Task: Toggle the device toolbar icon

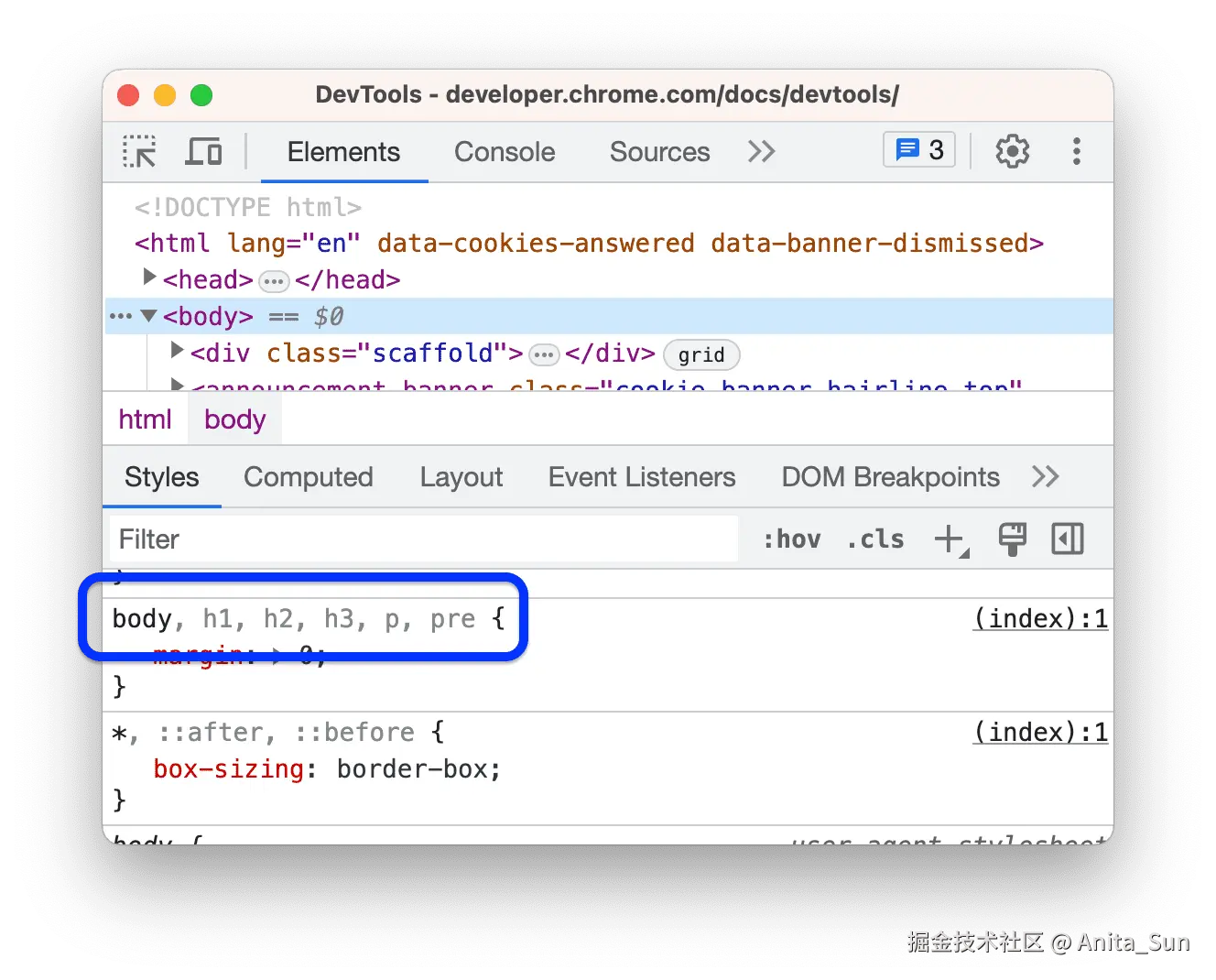Action: coord(203,151)
